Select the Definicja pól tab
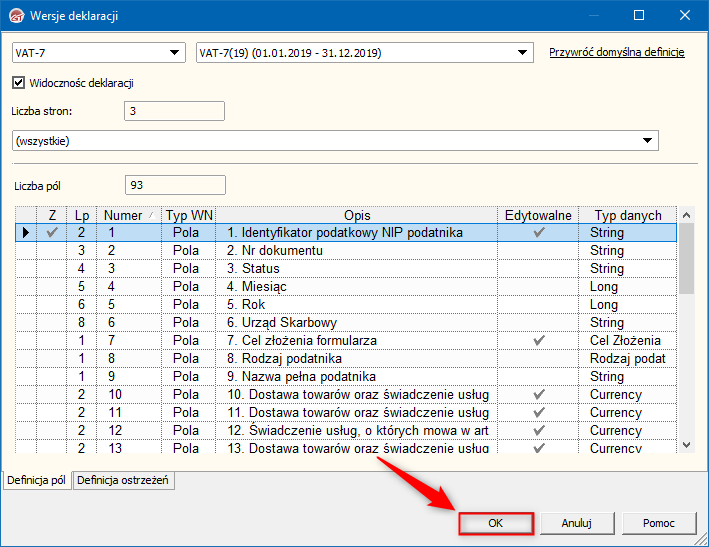Screen dimensions: 709x547 click(37, 481)
